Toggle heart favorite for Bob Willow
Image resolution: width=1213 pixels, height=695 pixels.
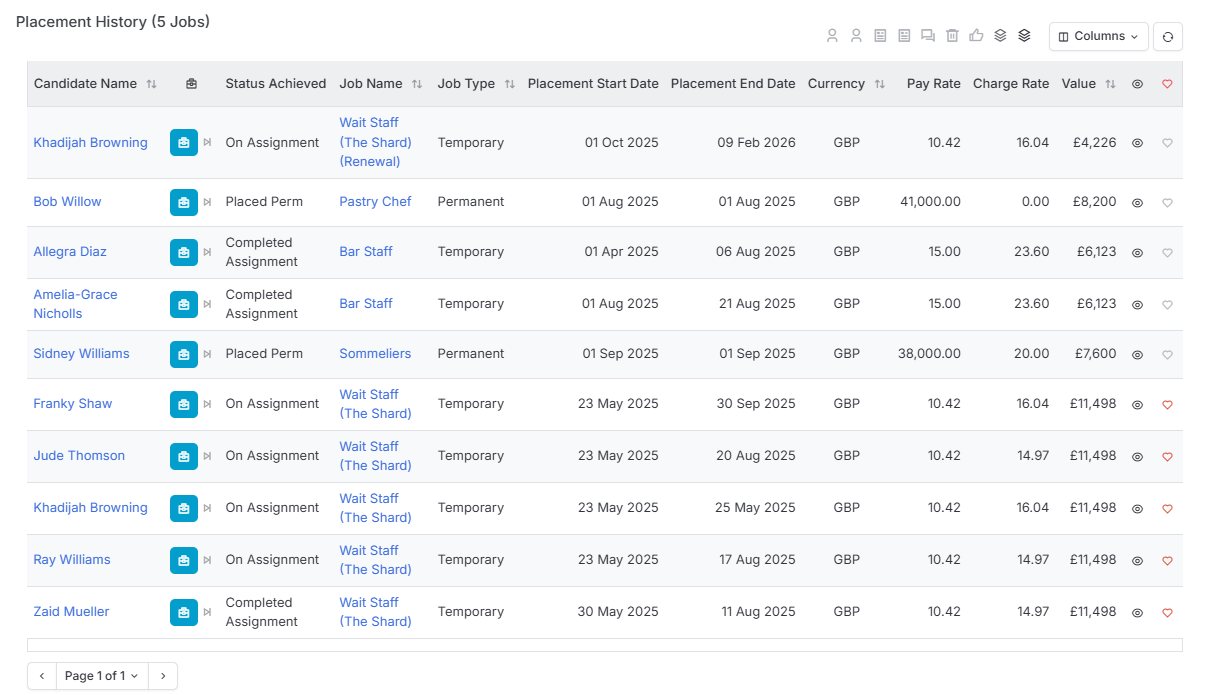(1167, 203)
